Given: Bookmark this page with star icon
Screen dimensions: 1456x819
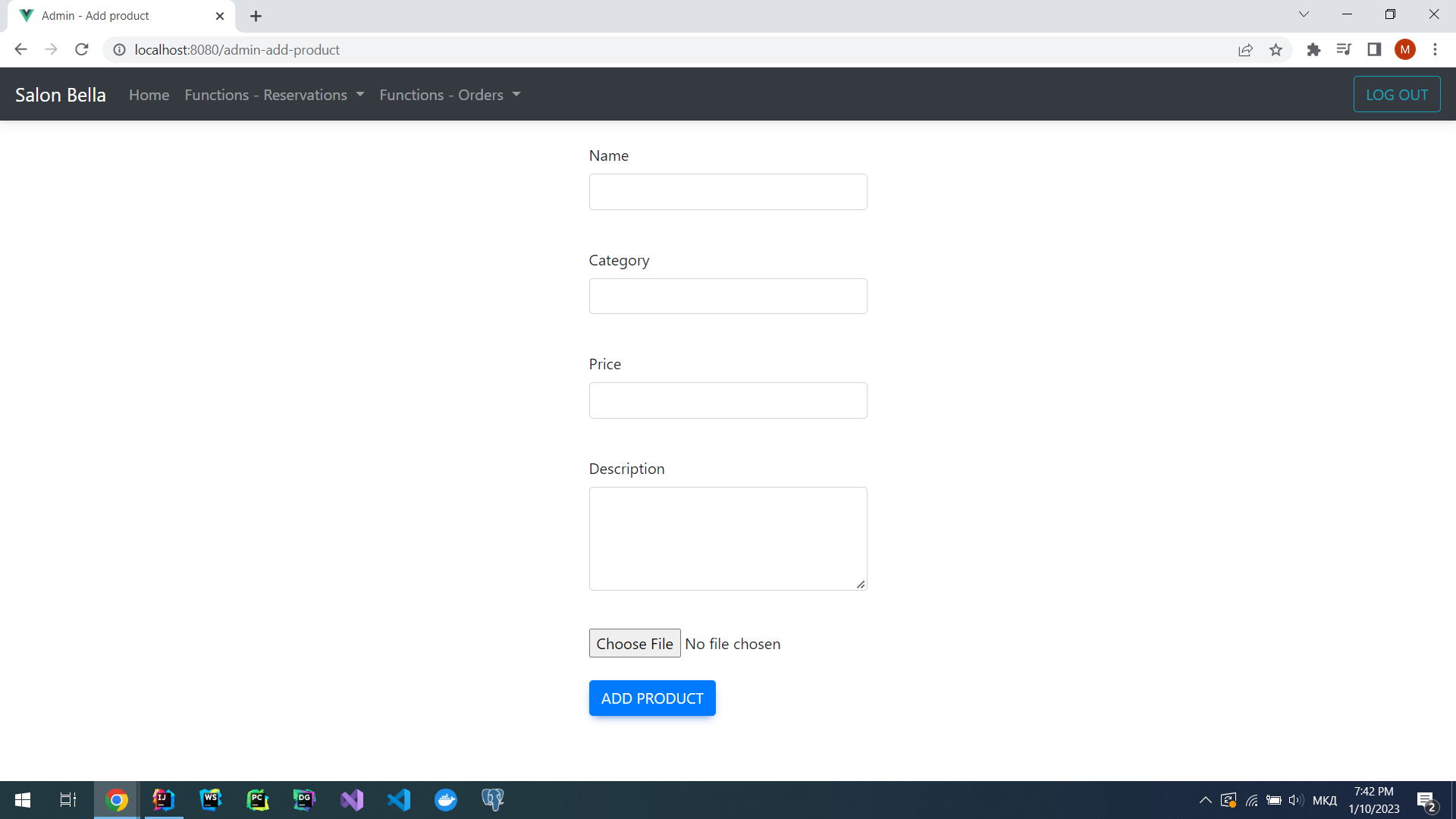Looking at the screenshot, I should tap(1276, 50).
